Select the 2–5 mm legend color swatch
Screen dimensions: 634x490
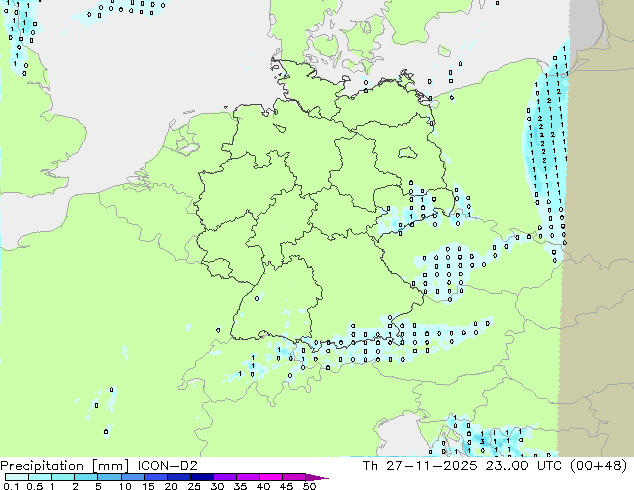[x=86, y=477]
